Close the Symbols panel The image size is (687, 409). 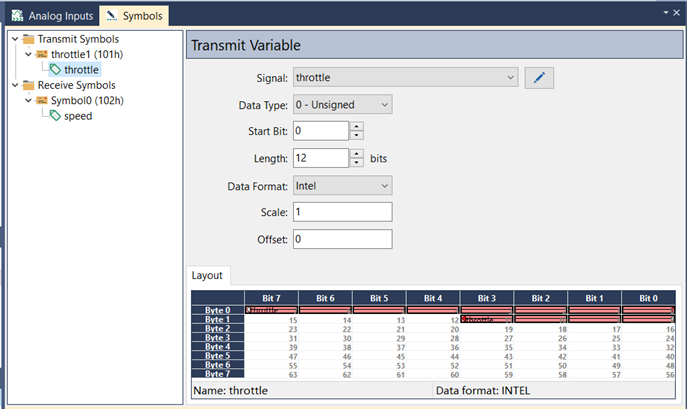click(676, 12)
